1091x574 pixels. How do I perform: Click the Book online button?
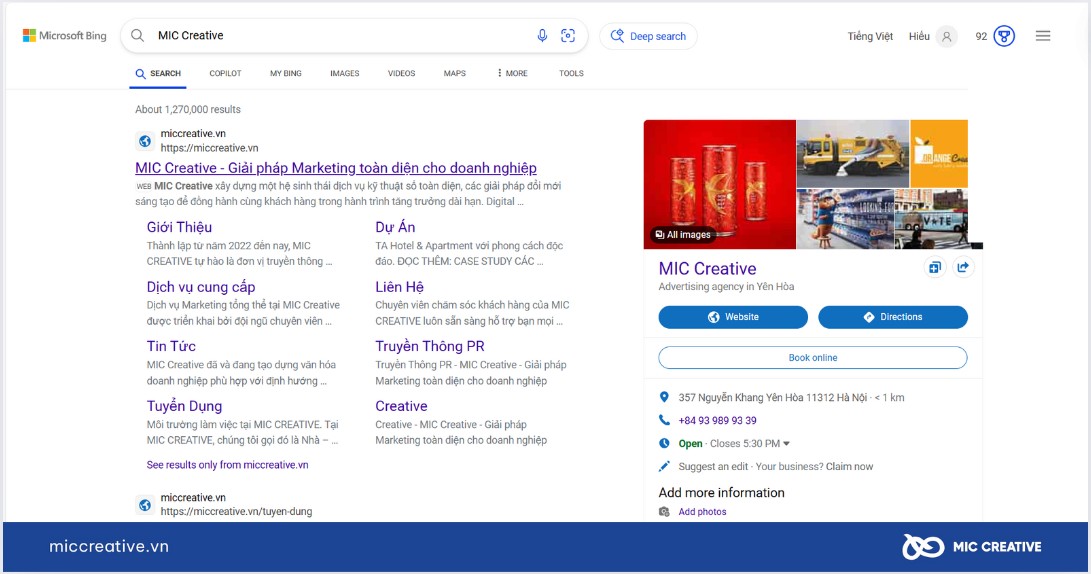[x=812, y=358]
